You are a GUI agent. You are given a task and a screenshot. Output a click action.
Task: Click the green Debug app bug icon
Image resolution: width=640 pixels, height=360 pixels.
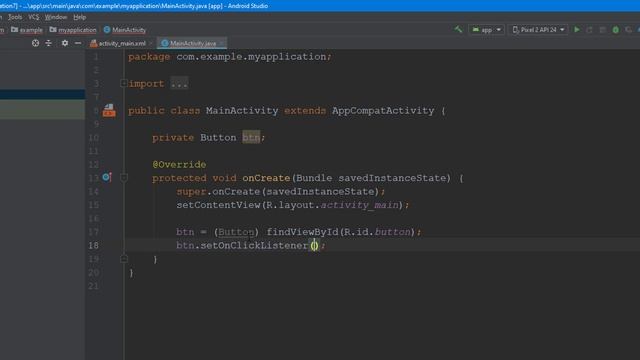616,29
